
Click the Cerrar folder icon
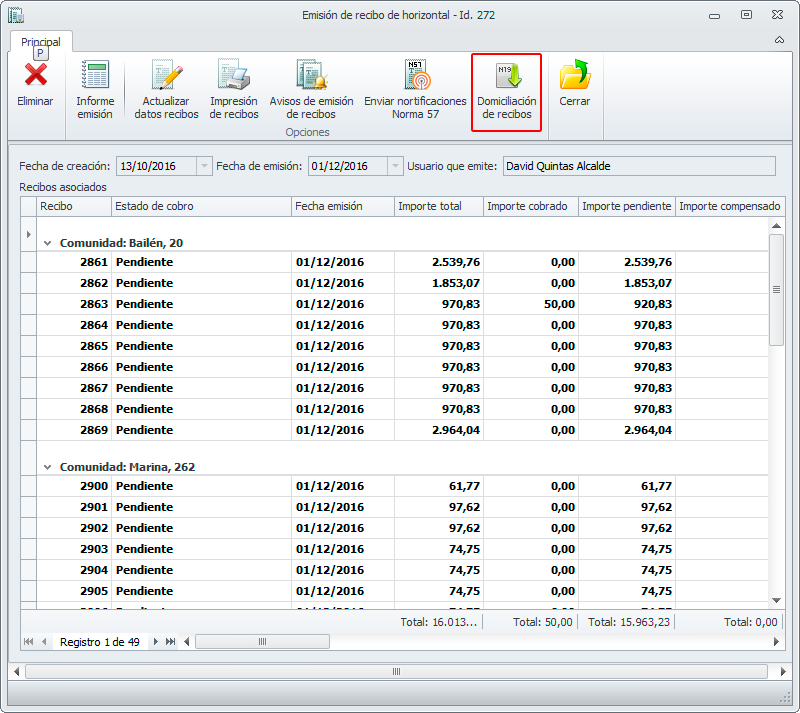(x=574, y=76)
